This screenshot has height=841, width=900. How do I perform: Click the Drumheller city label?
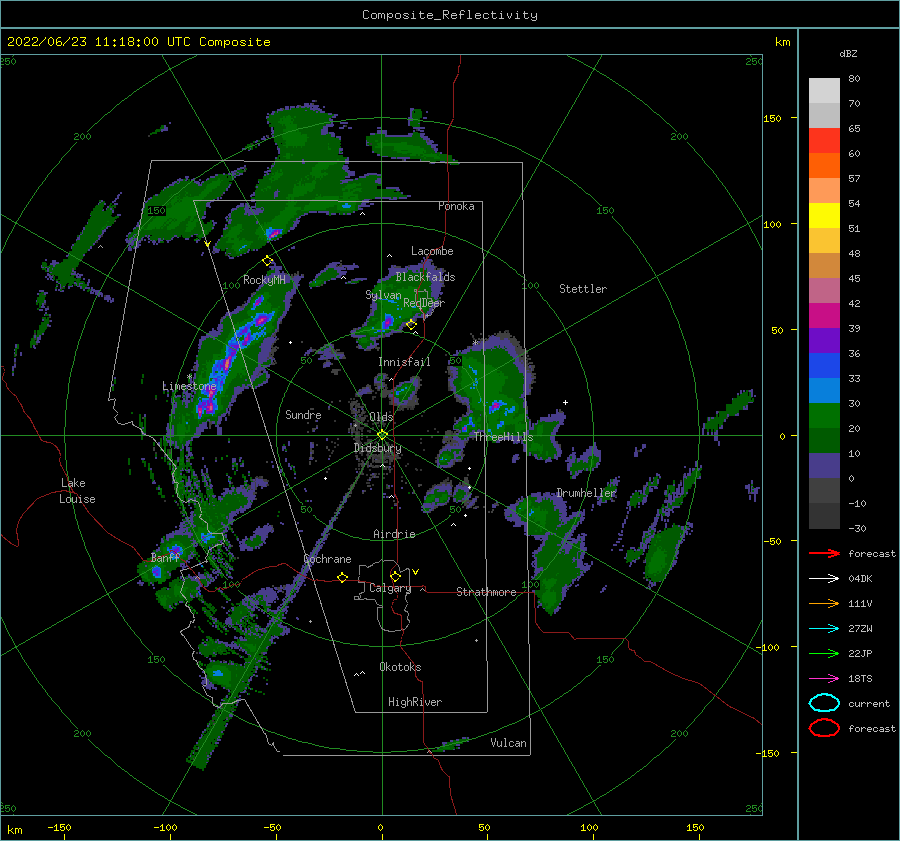[586, 493]
